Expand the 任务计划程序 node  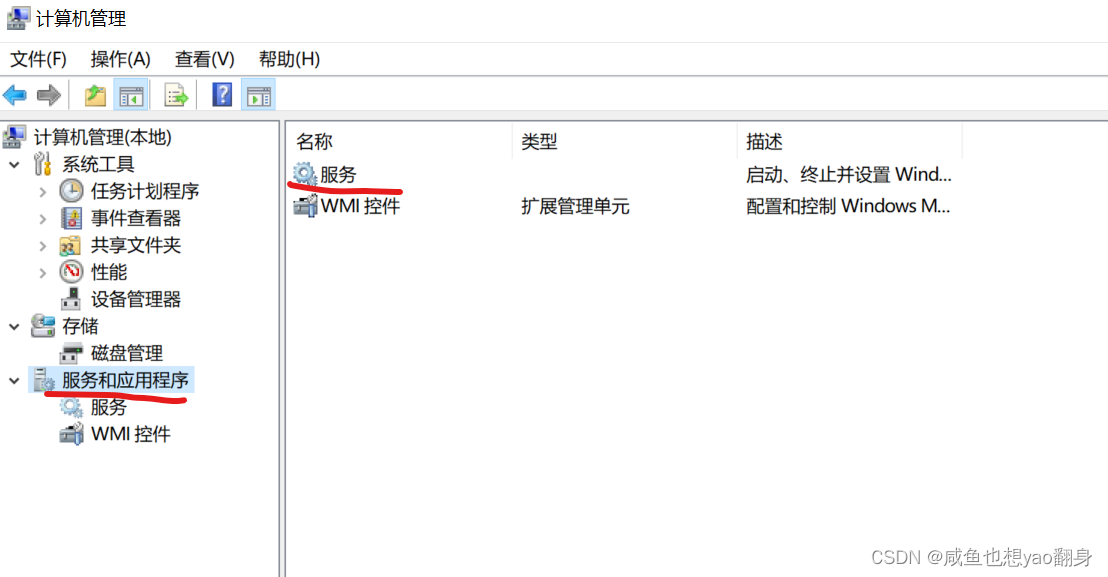pos(42,191)
